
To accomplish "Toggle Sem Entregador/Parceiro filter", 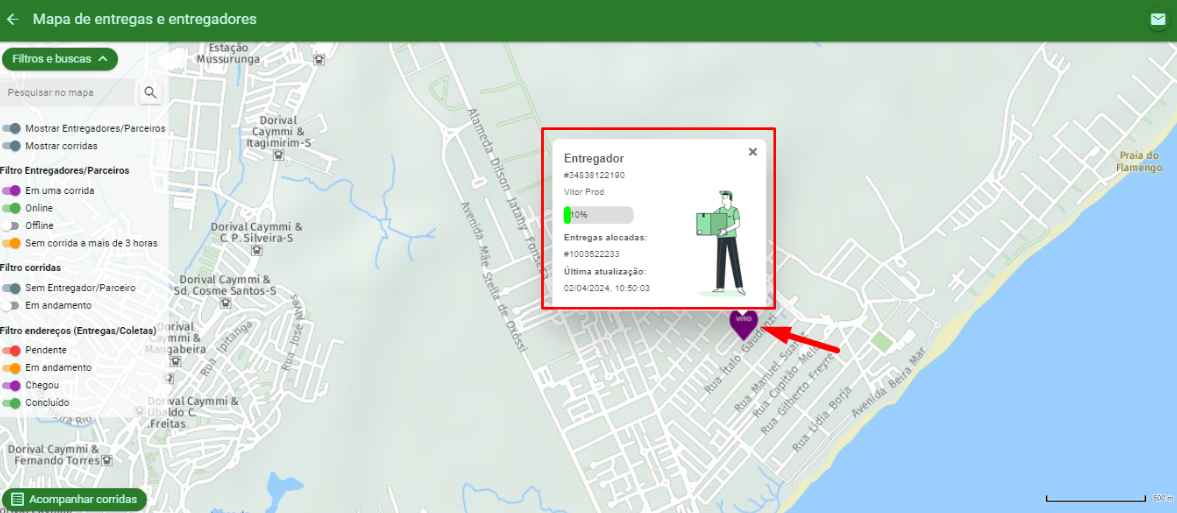I will click(11, 288).
